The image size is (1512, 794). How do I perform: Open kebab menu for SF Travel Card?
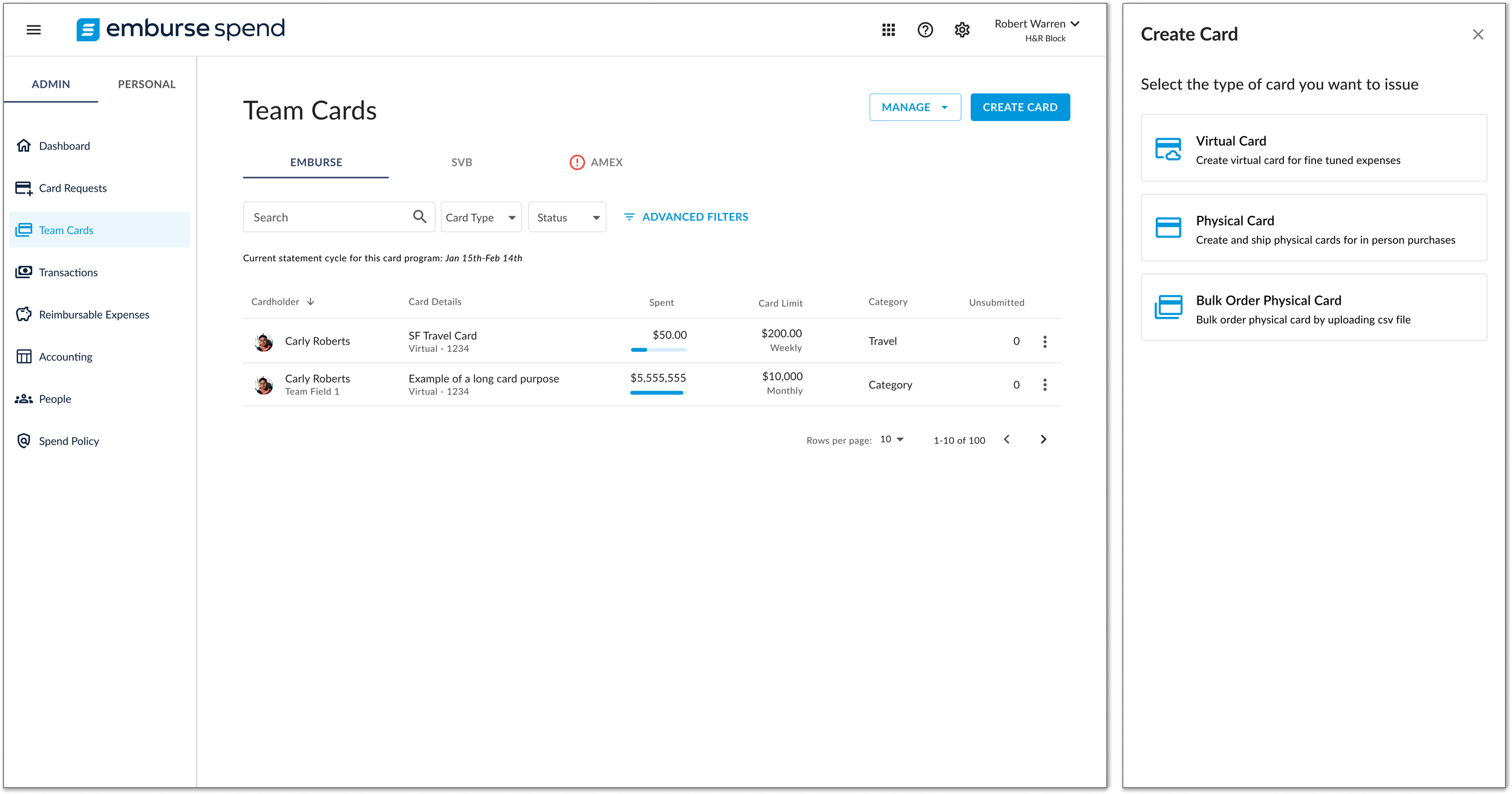(1044, 342)
